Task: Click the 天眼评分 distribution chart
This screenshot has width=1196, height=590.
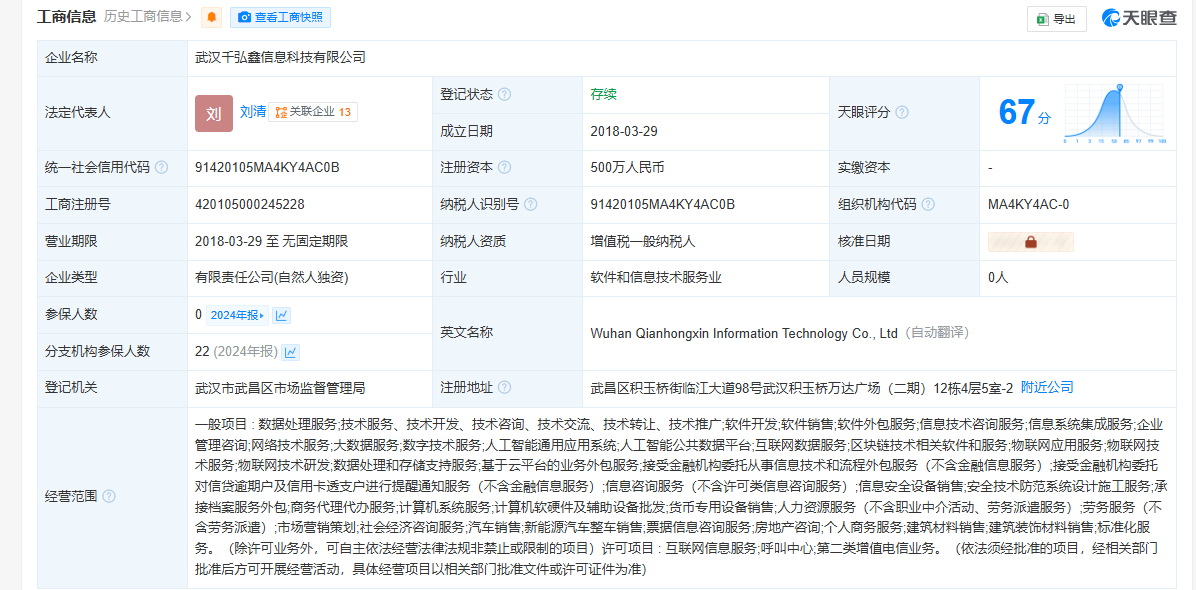Action: click(x=1116, y=112)
